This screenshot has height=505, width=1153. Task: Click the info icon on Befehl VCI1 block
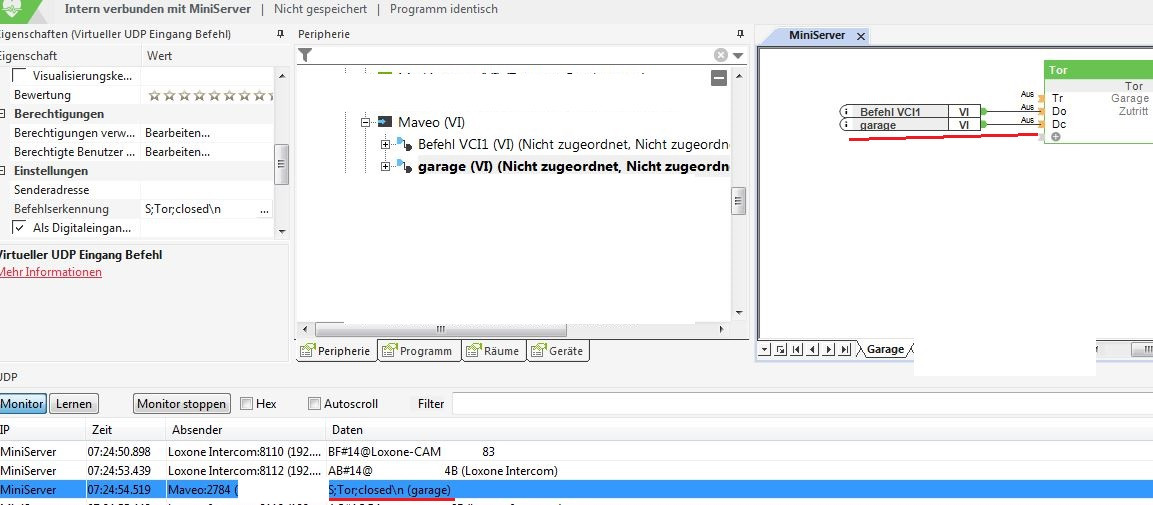click(846, 112)
